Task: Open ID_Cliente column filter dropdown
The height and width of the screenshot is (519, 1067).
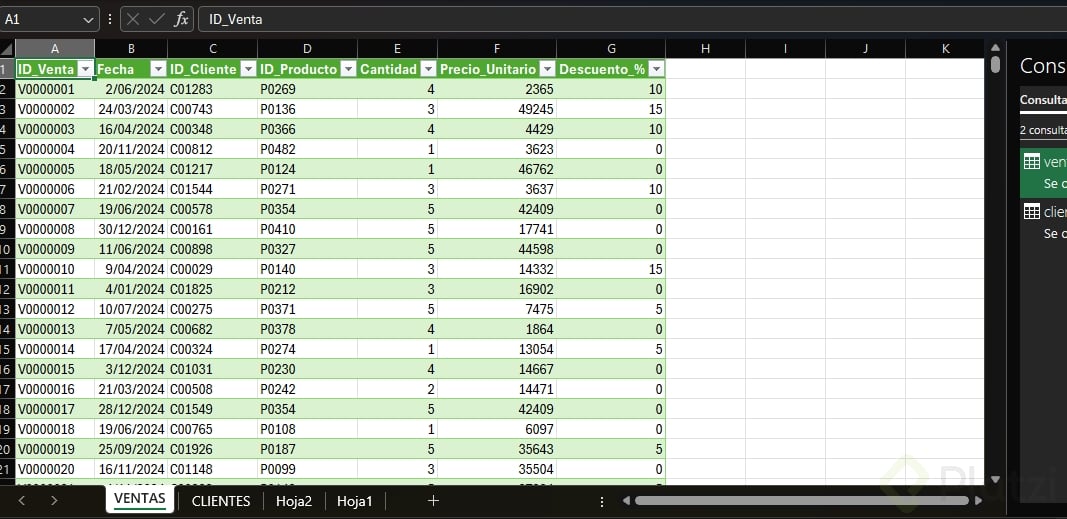Action: tap(248, 69)
